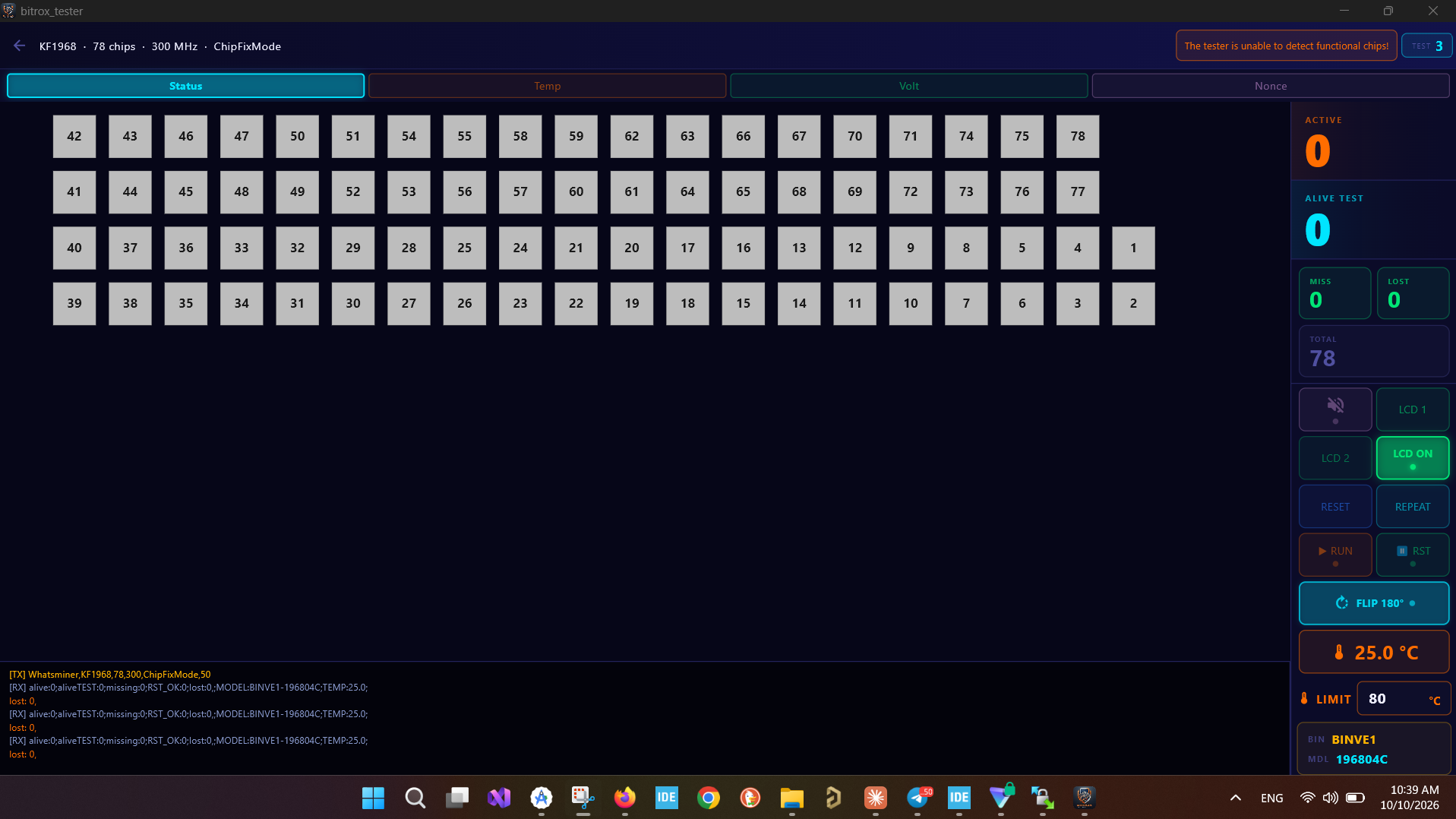Go back with the arrow icon
1456x819 pixels.
click(x=19, y=46)
